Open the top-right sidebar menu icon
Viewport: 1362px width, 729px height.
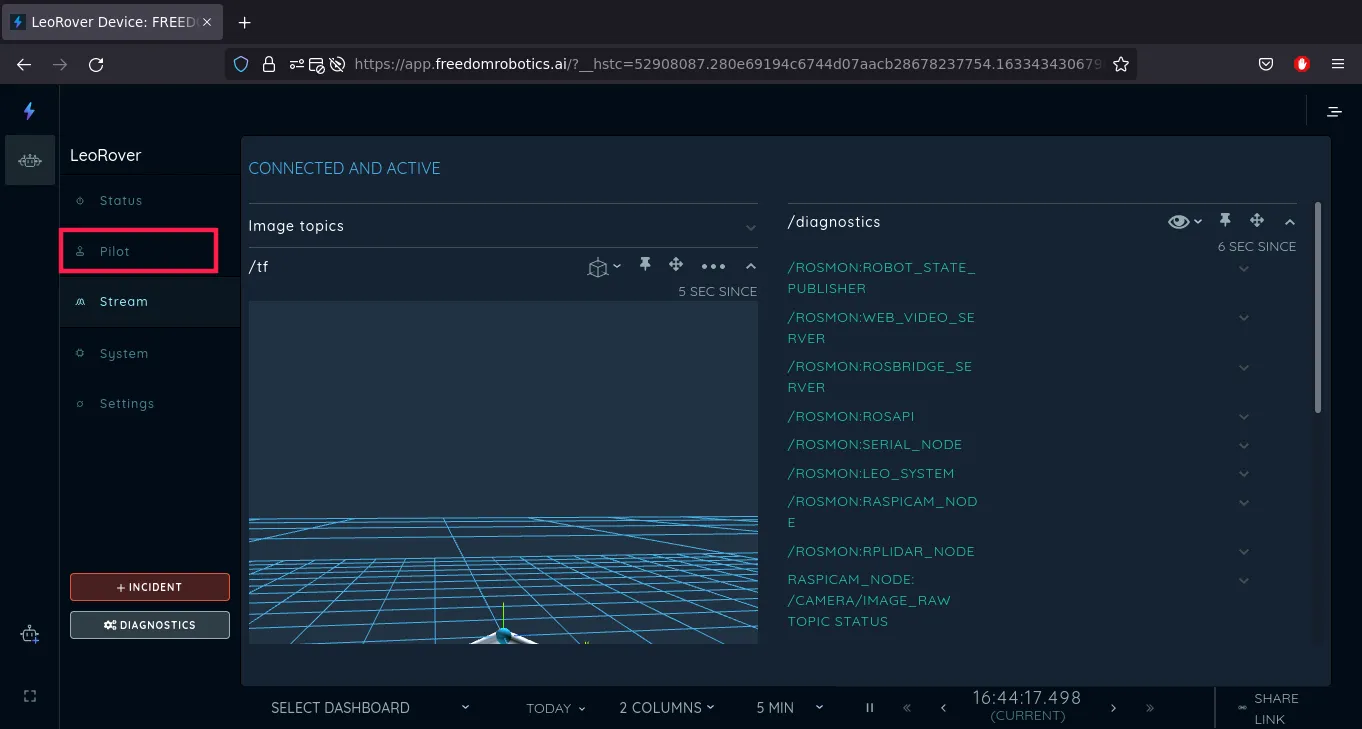[1334, 112]
